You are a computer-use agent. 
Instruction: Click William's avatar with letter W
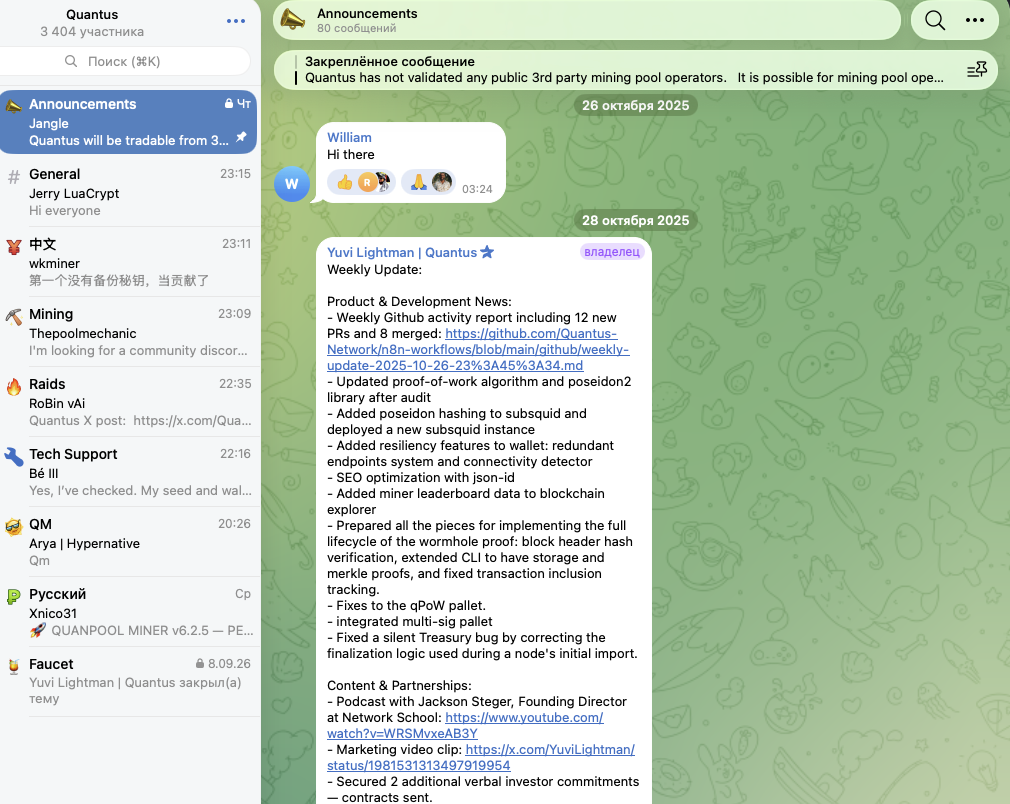292,184
